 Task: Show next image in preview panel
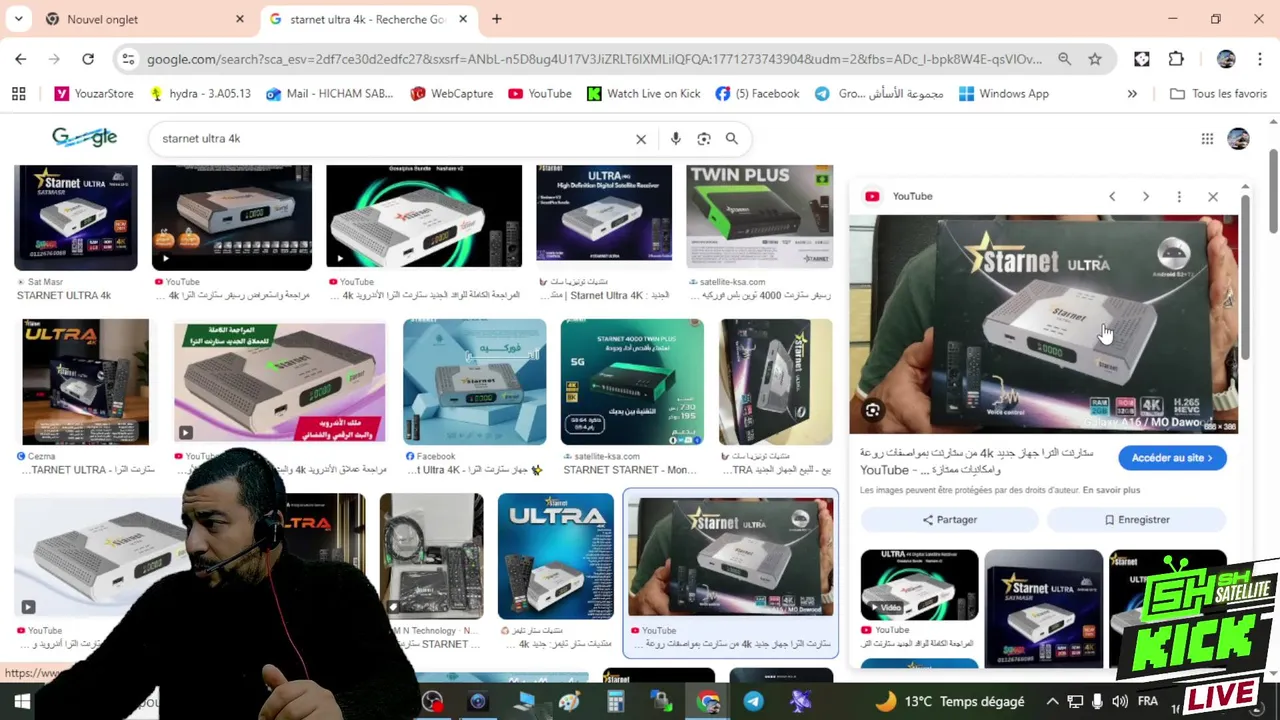coord(1146,197)
